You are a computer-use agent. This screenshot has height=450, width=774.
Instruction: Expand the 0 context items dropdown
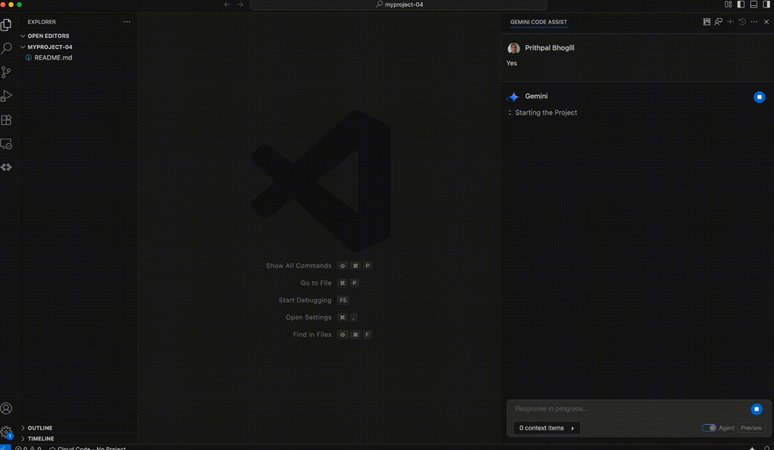click(x=546, y=428)
